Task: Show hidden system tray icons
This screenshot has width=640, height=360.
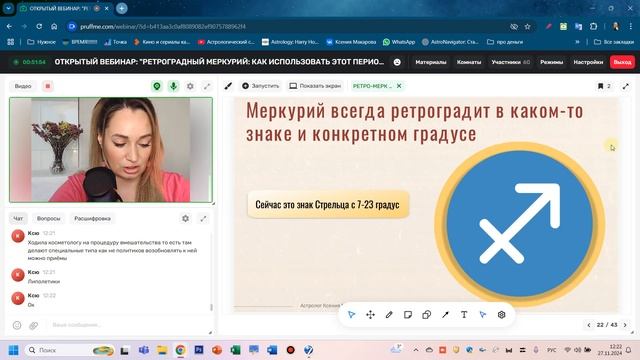Action: pos(416,350)
